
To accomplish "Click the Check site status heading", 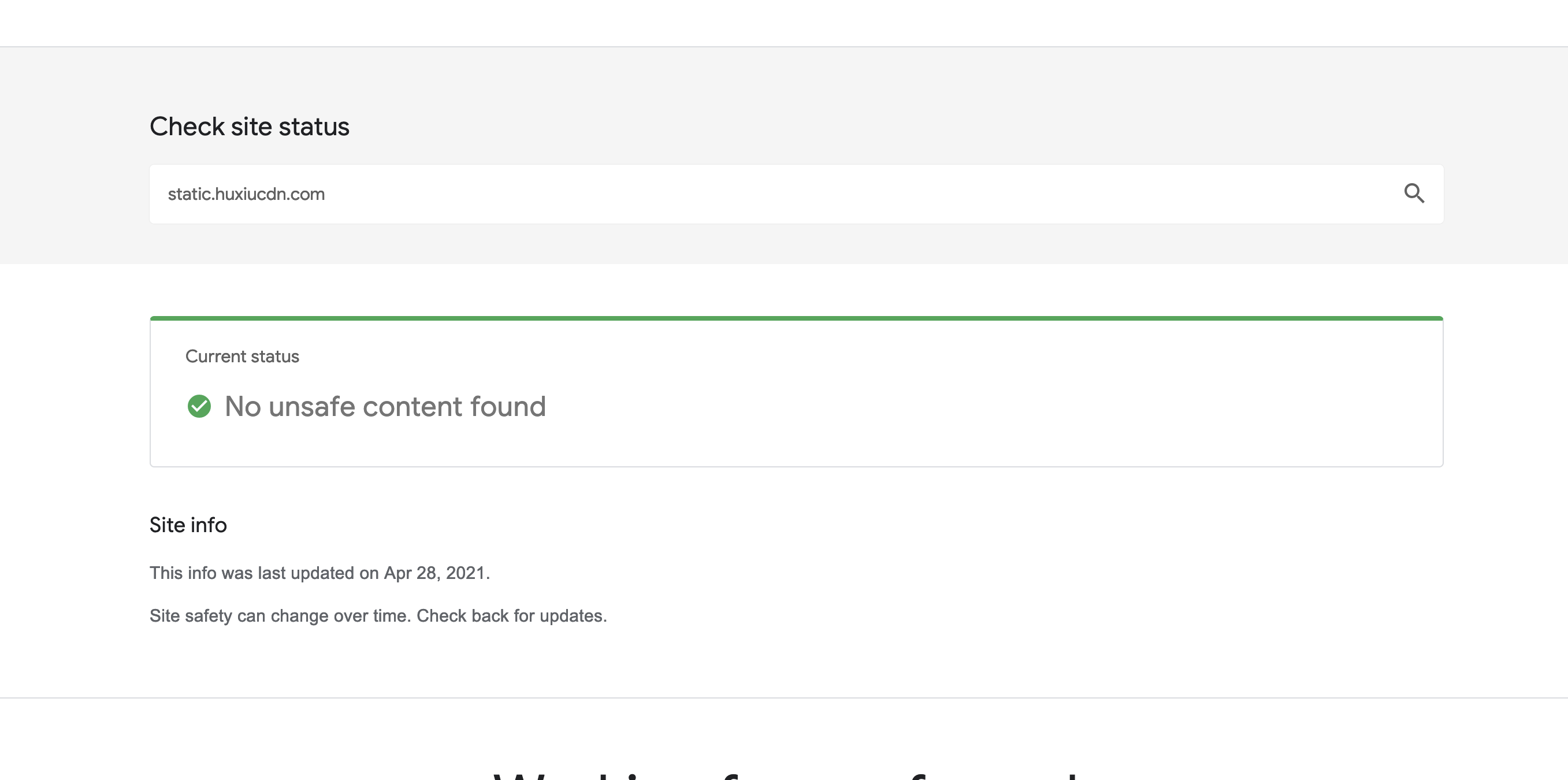I will 249,126.
